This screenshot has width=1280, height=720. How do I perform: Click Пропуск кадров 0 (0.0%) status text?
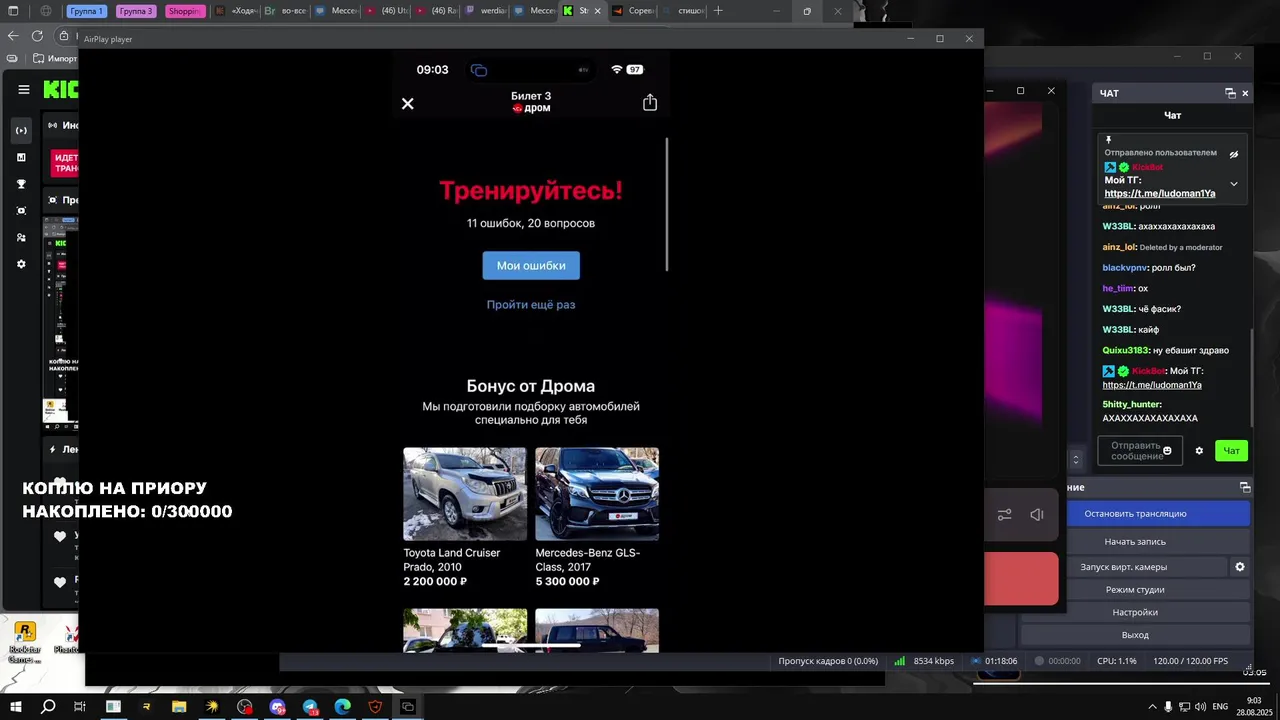[828, 661]
